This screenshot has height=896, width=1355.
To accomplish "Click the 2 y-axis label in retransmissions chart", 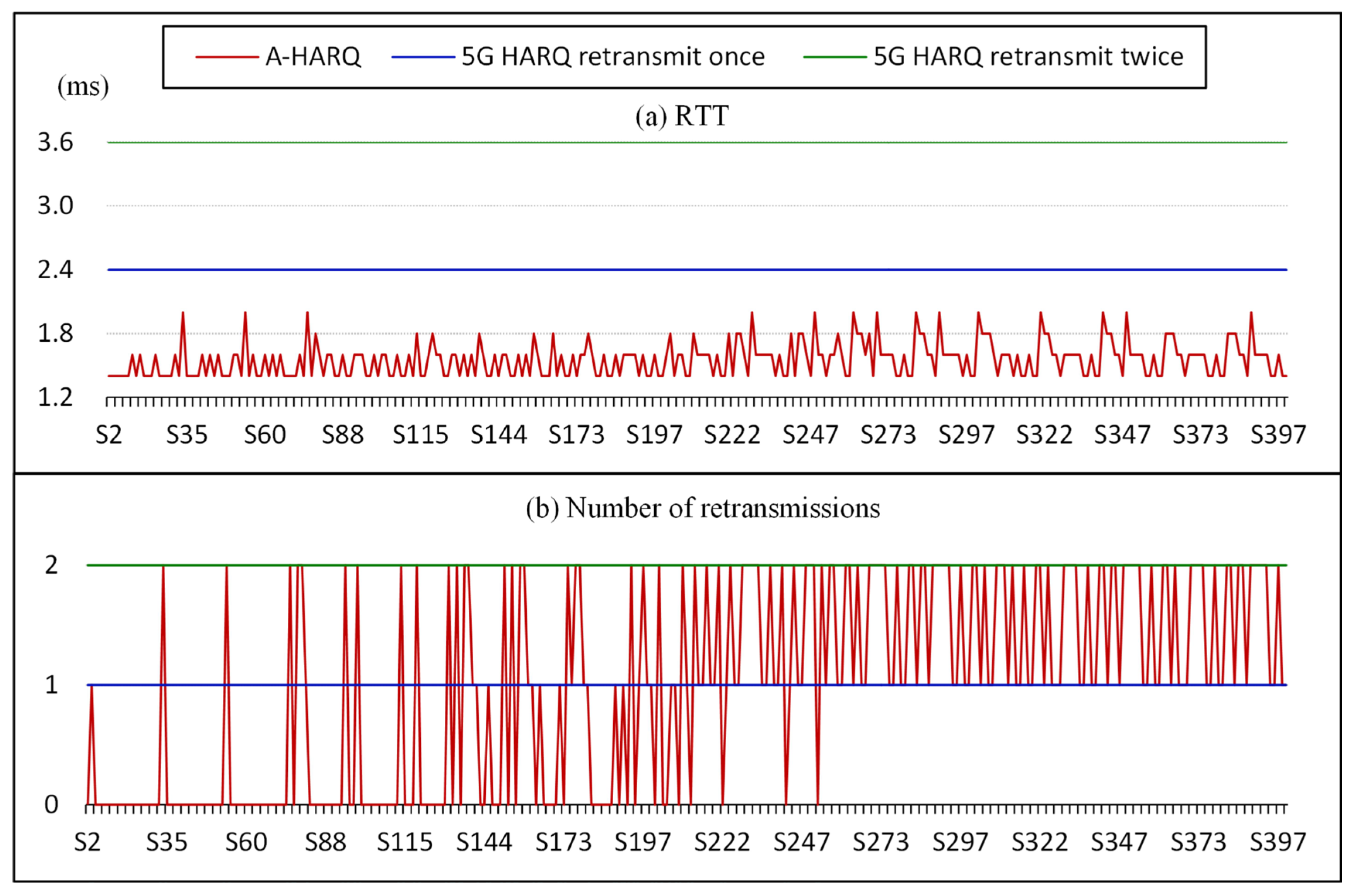I will click(x=51, y=565).
